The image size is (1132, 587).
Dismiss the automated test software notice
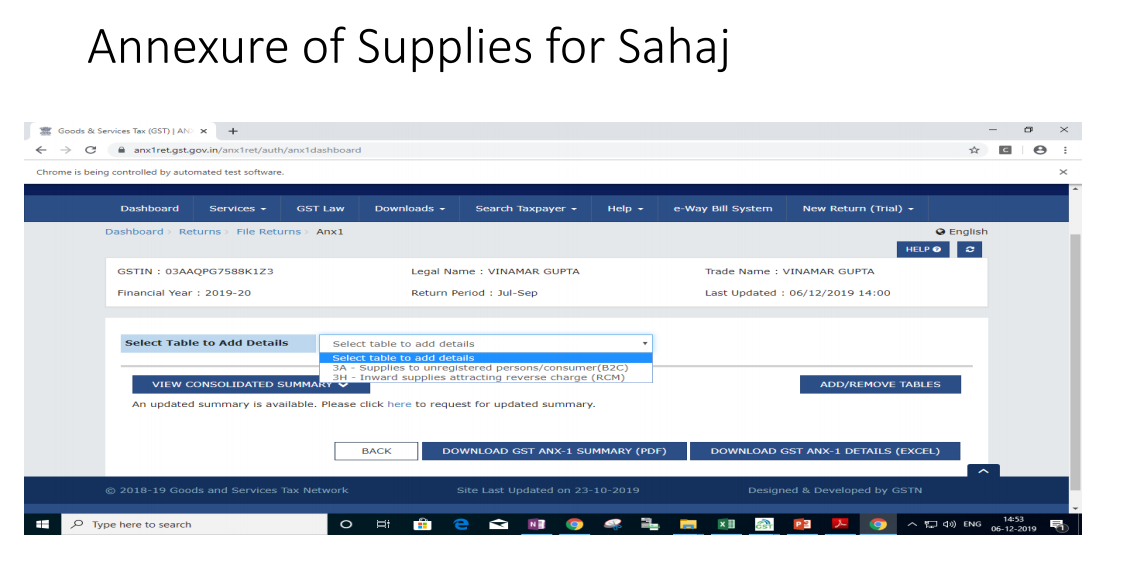tap(1063, 172)
